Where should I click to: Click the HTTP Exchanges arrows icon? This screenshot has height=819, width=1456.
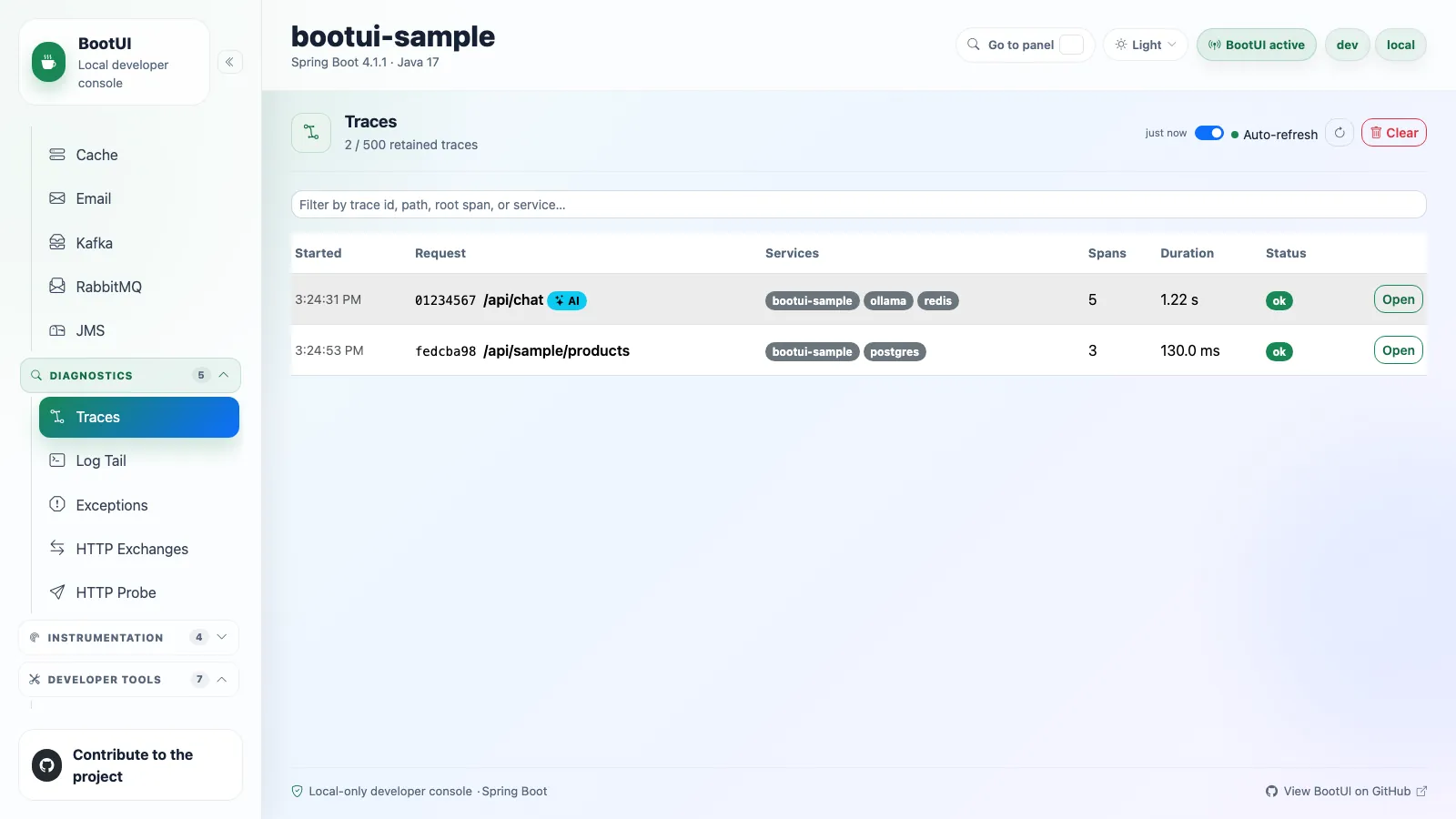(57, 548)
